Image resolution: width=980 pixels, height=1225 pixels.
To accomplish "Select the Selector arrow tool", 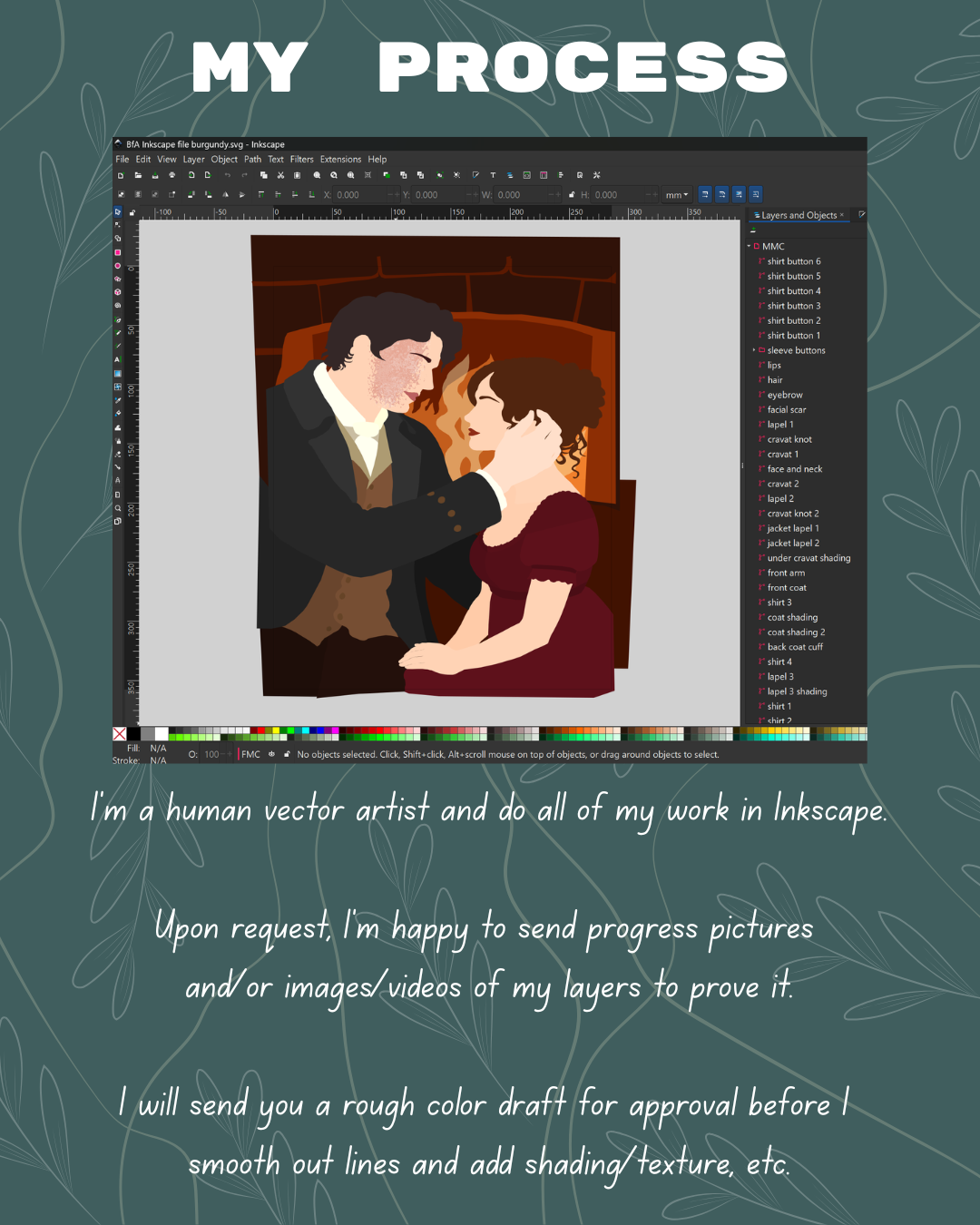I will pos(118,211).
